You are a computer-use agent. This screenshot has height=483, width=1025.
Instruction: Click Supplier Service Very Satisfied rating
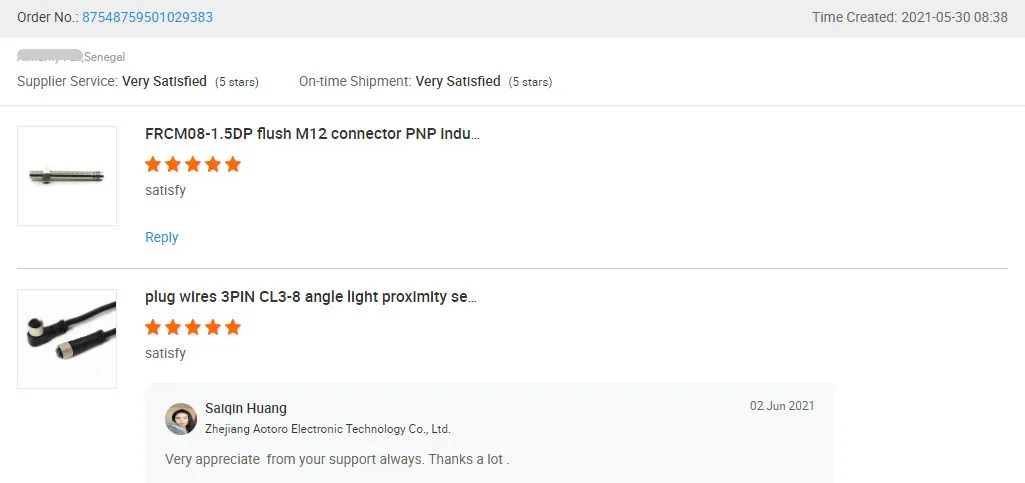click(x=164, y=81)
